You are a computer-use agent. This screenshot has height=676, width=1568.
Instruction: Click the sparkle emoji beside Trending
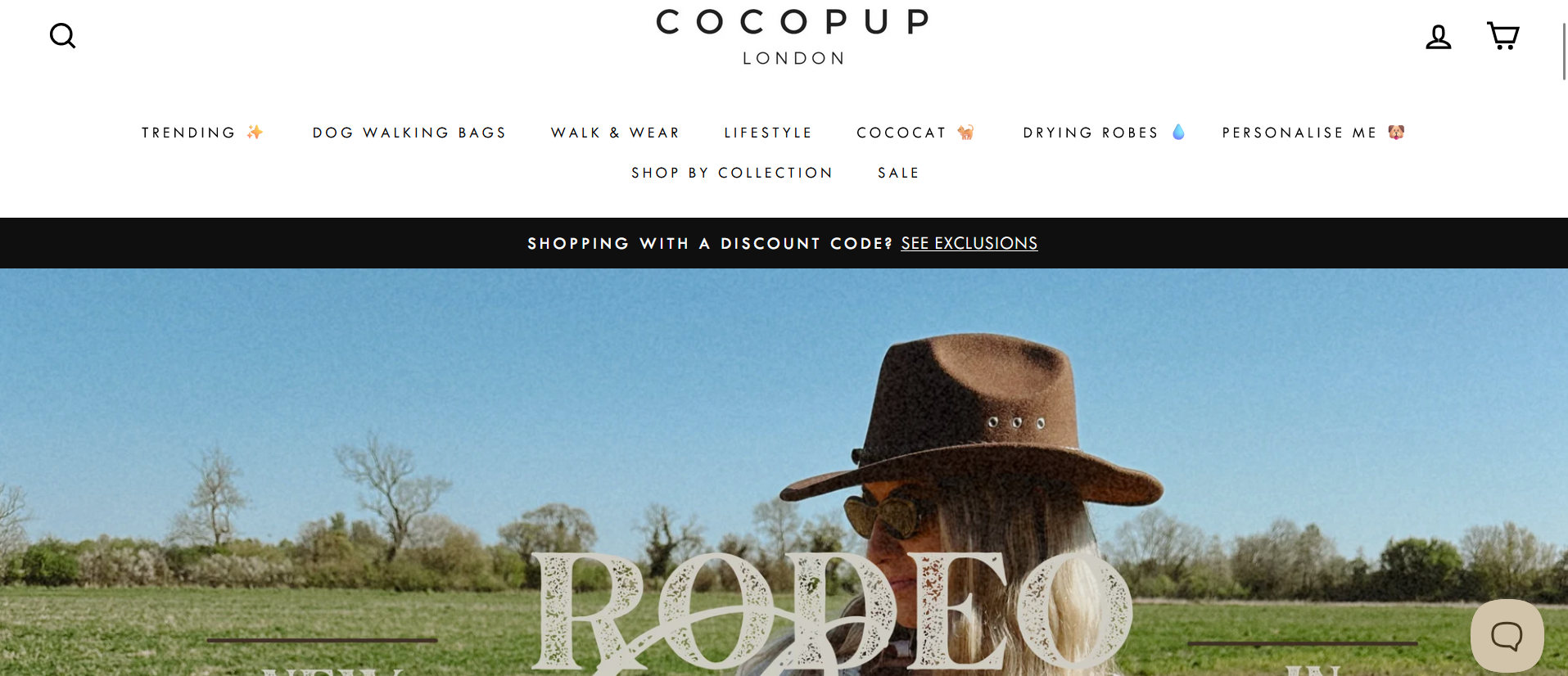coord(255,133)
